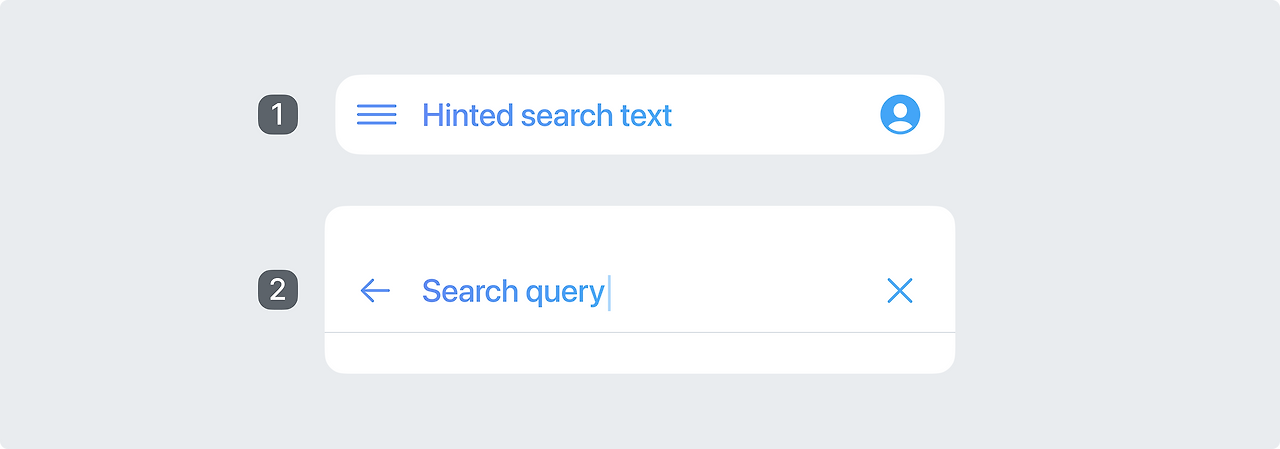Image resolution: width=1280 pixels, height=449 pixels.
Task: Place the caret at the blinking text cursor
Action: click(609, 292)
